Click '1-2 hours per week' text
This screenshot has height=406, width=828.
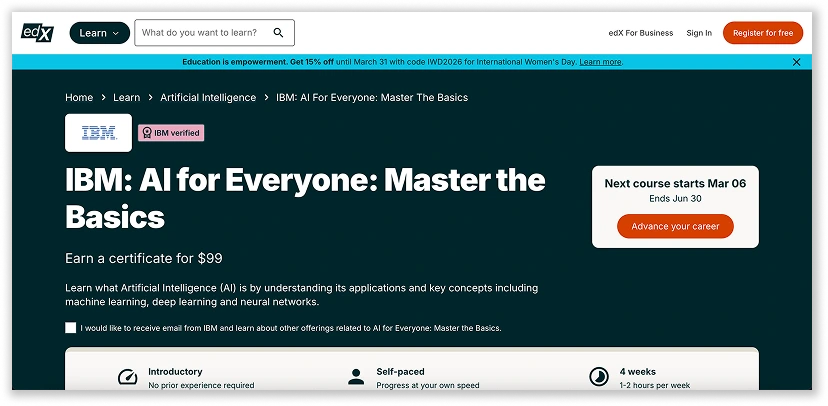[655, 385]
